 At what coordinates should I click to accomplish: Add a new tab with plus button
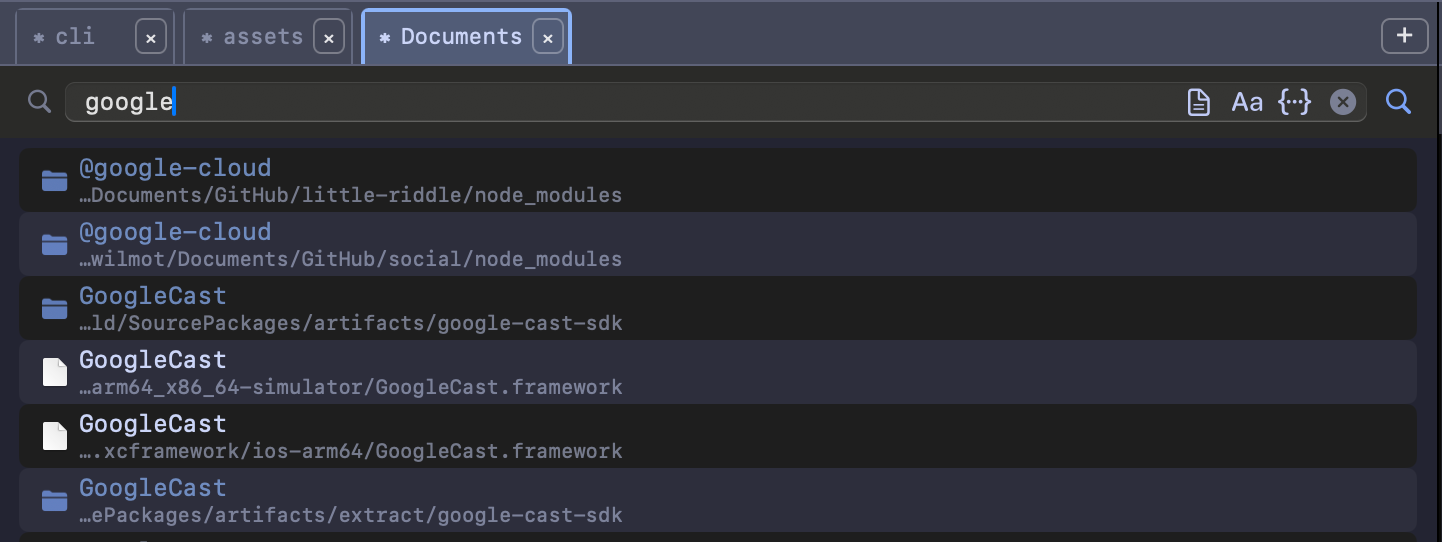click(1404, 36)
